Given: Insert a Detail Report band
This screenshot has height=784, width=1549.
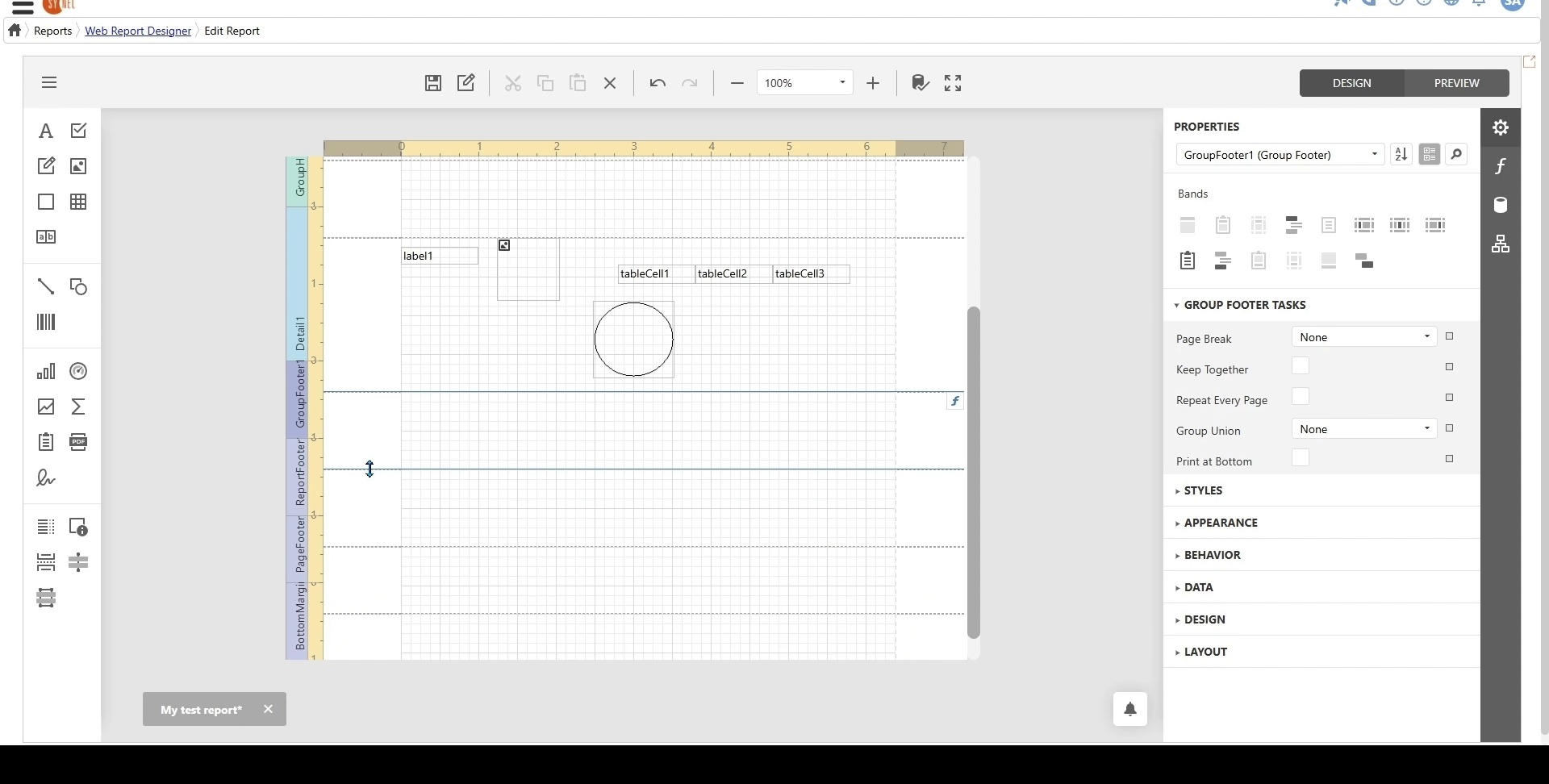Looking at the screenshot, I should coord(1188,261).
